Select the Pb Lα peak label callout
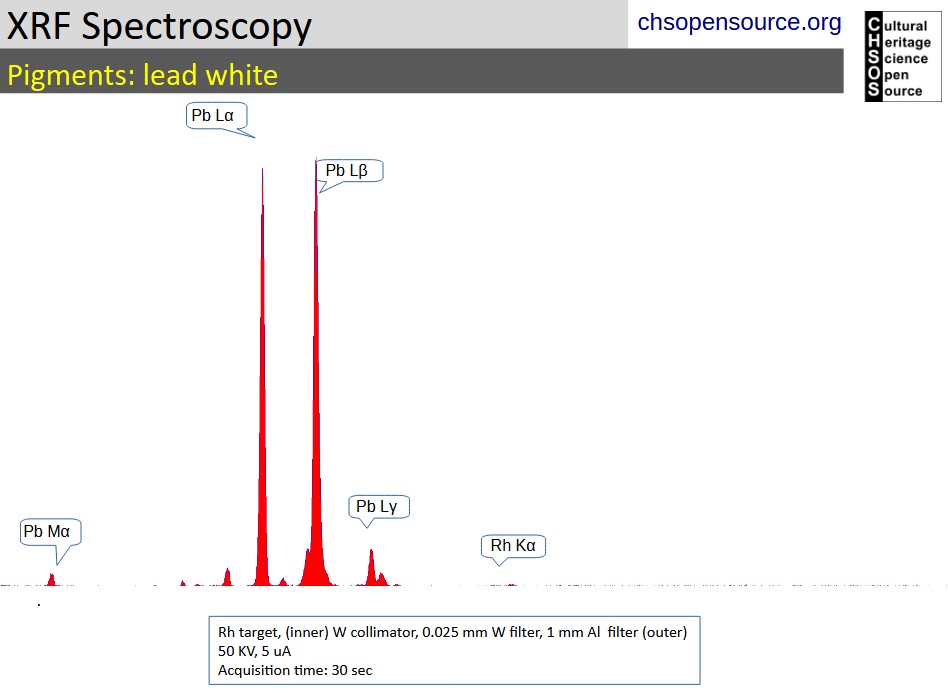Viewport: 948px width, 693px height. 215,116
